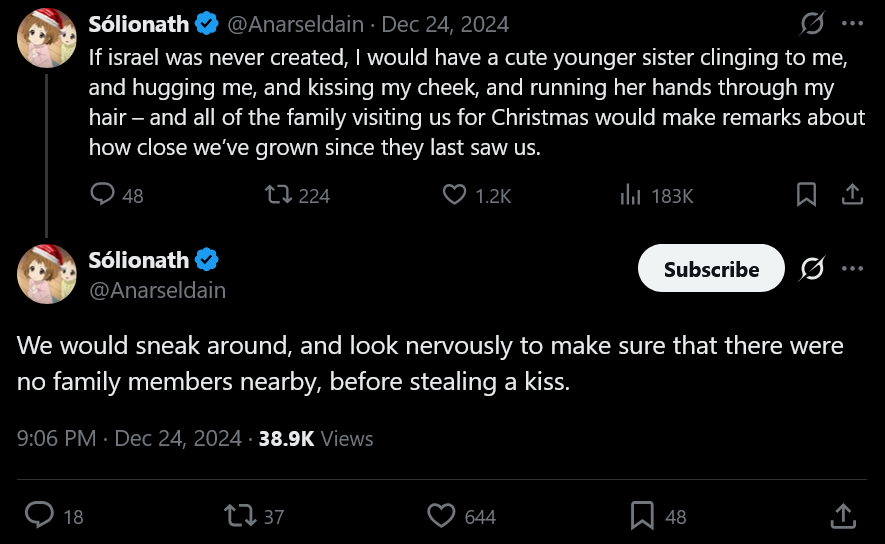Click the Subscribe button
Screen dimensions: 885x544
(x=711, y=269)
